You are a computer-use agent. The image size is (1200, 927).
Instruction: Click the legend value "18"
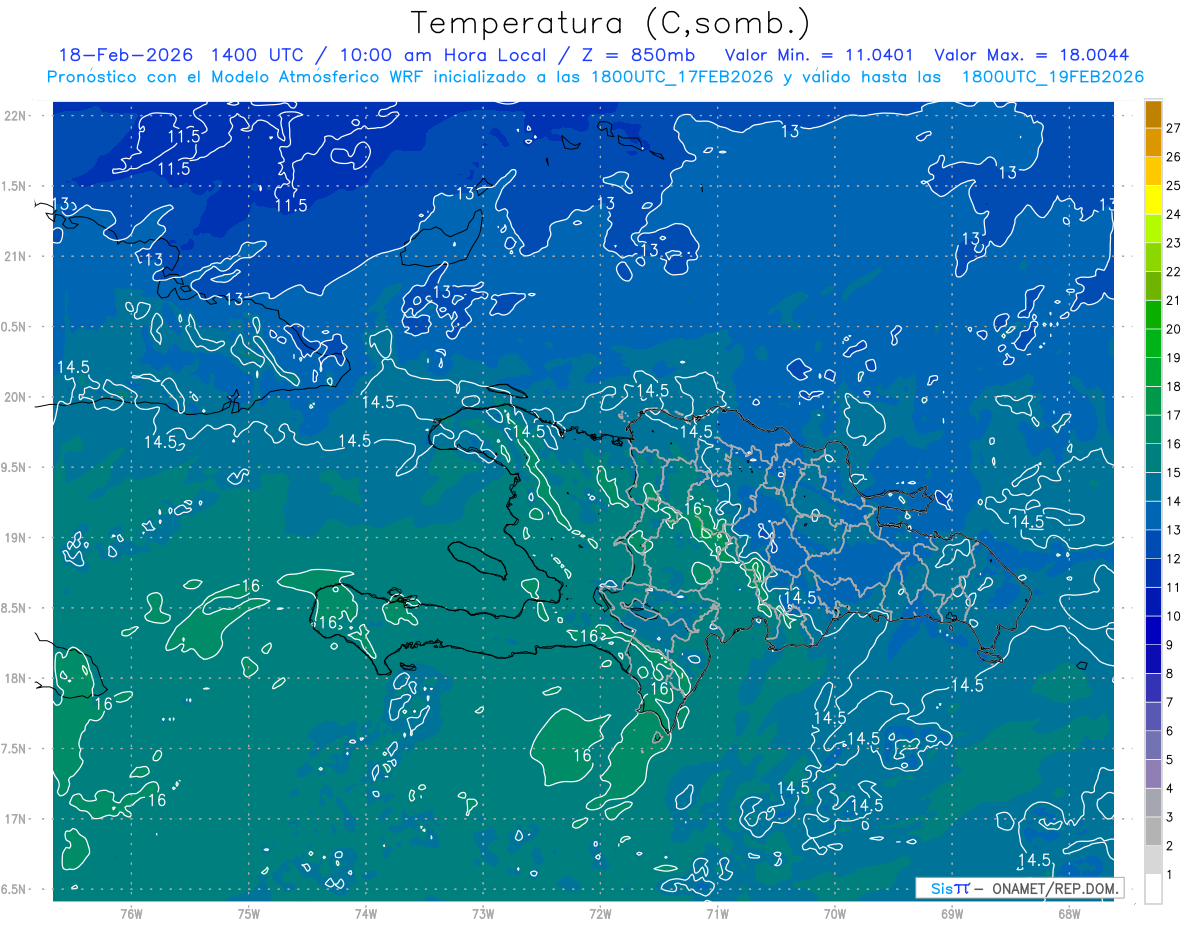point(1174,386)
